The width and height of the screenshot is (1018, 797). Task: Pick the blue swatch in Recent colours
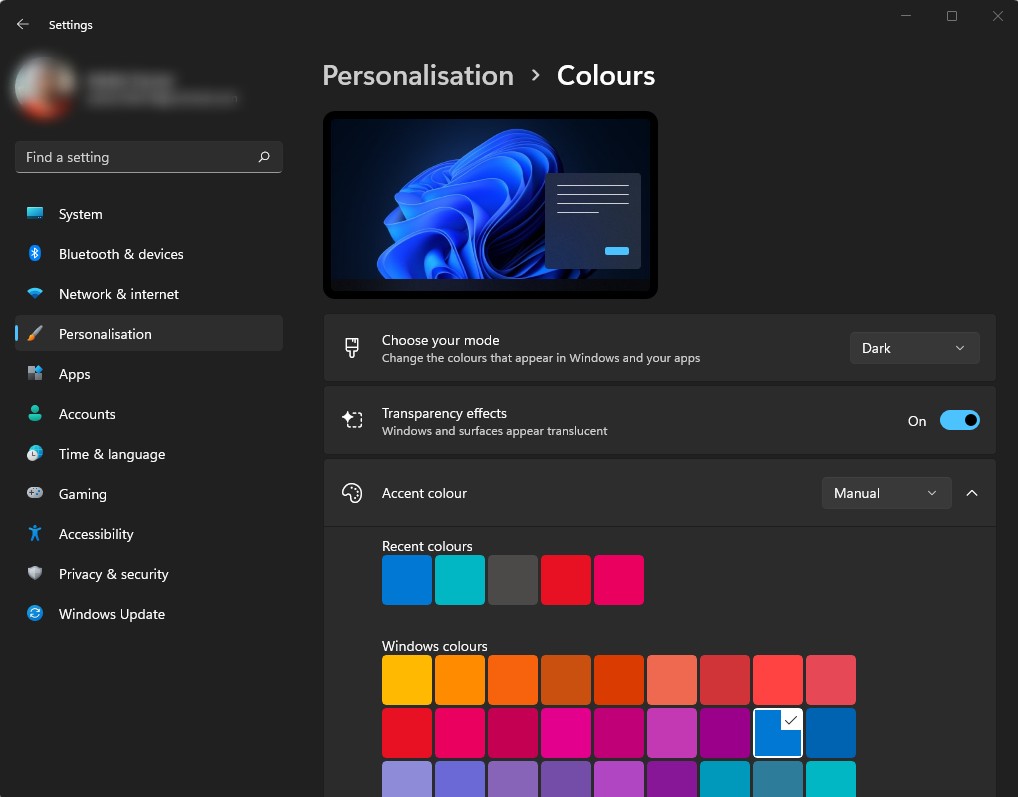point(407,580)
